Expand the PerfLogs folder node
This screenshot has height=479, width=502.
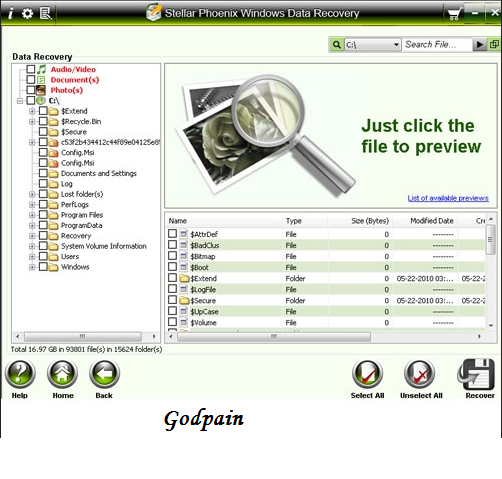32,205
